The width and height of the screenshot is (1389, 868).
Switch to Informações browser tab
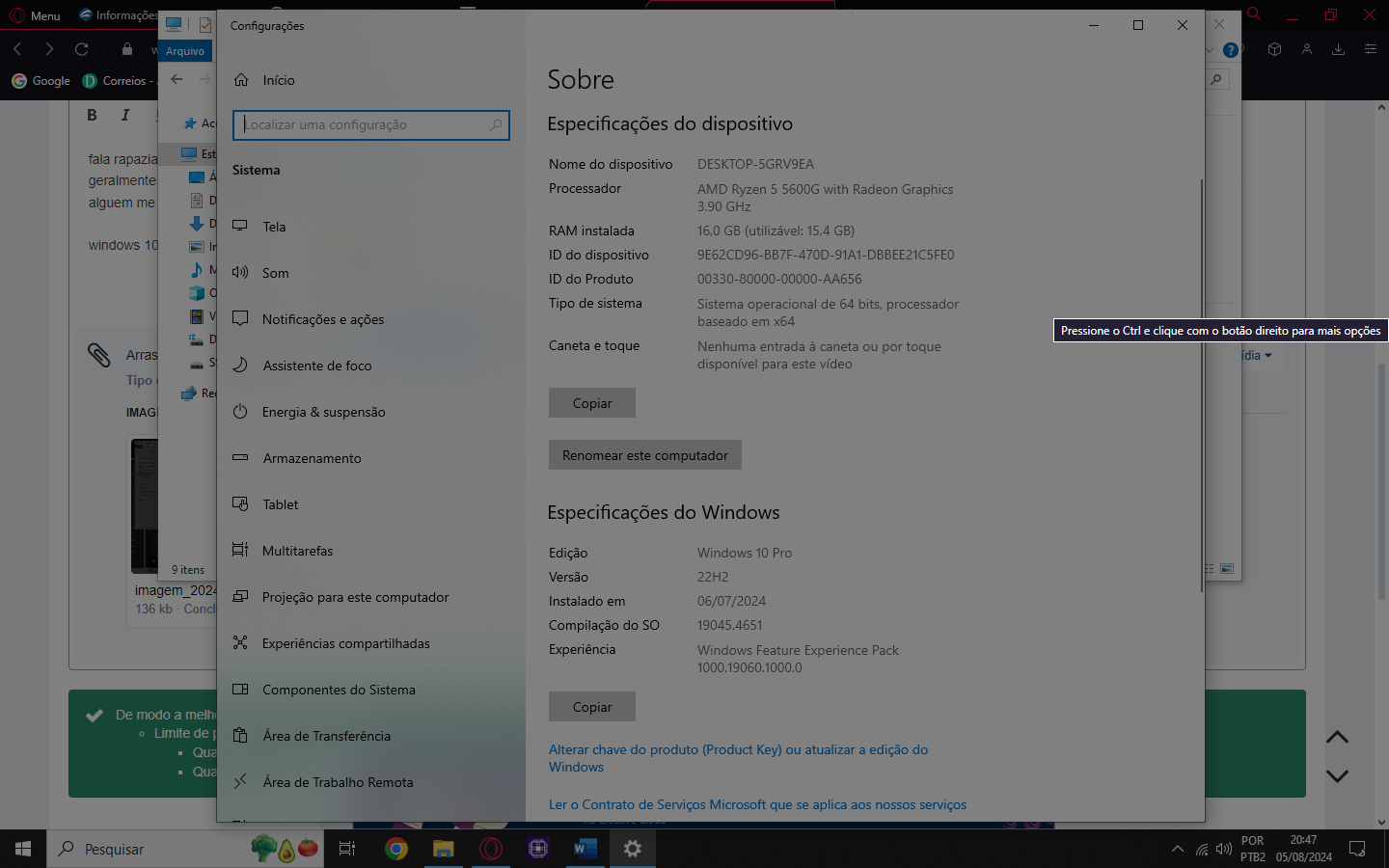click(119, 15)
